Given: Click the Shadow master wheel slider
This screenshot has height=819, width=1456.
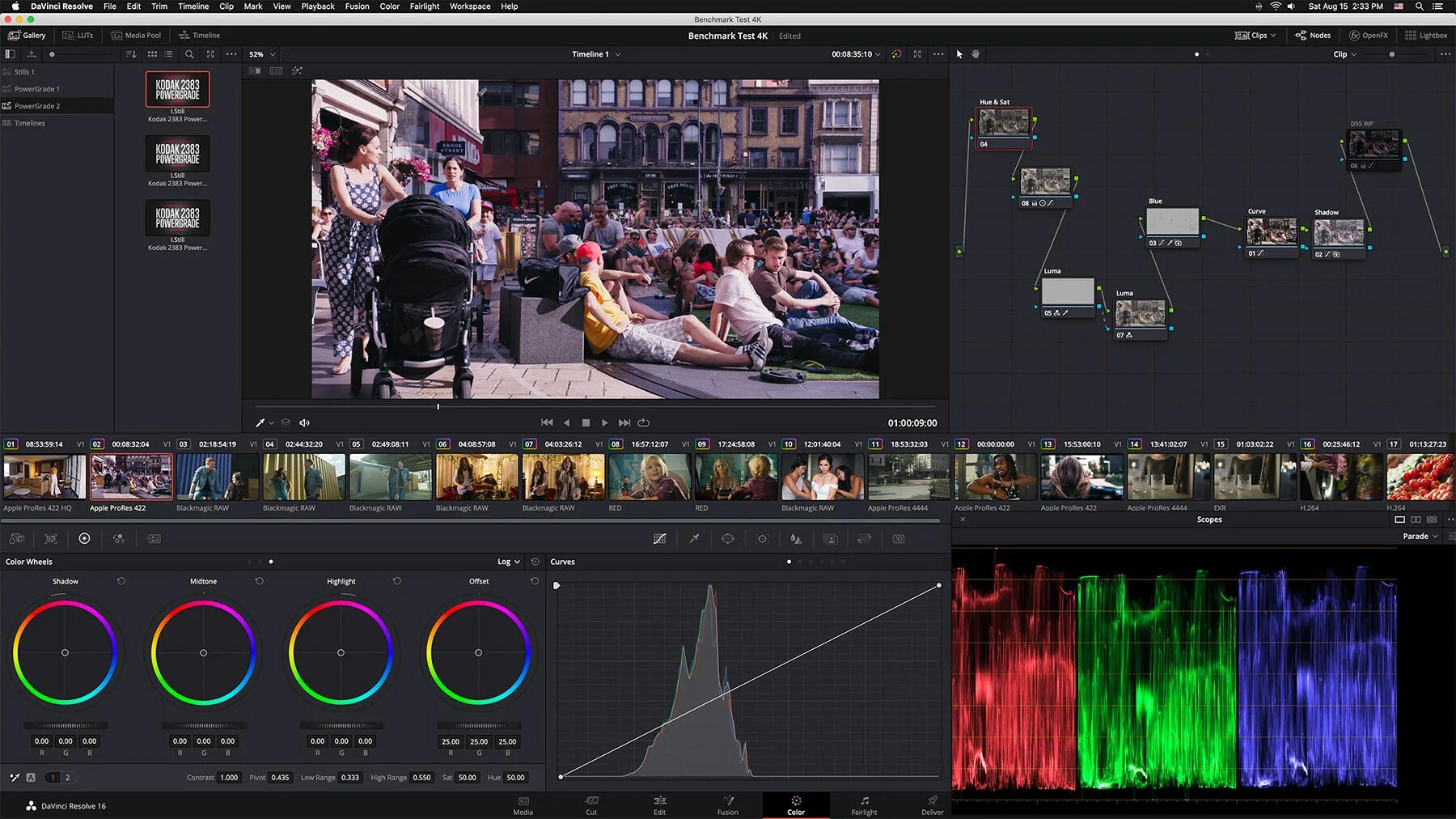Looking at the screenshot, I should point(66,725).
